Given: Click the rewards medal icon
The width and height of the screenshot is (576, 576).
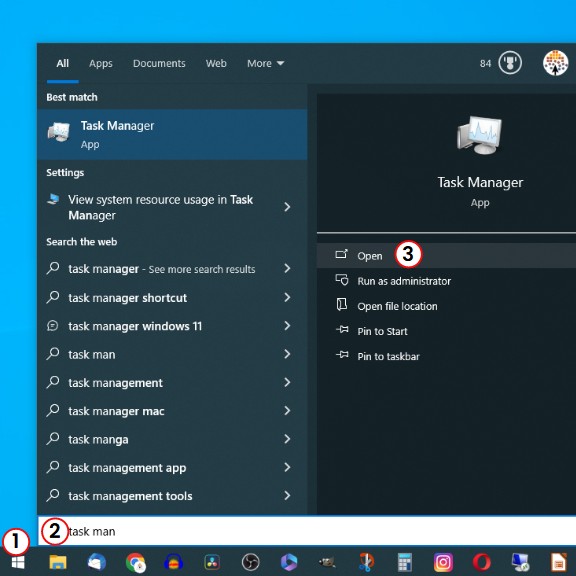Looking at the screenshot, I should click(510, 63).
